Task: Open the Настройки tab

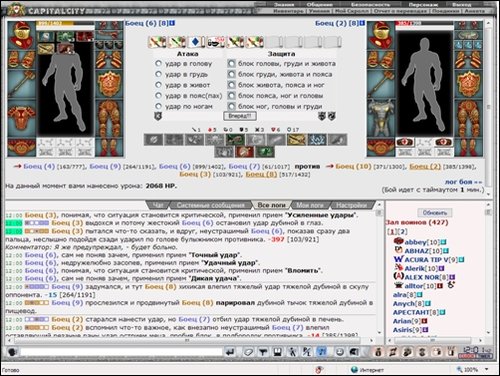Action: pos(352,205)
